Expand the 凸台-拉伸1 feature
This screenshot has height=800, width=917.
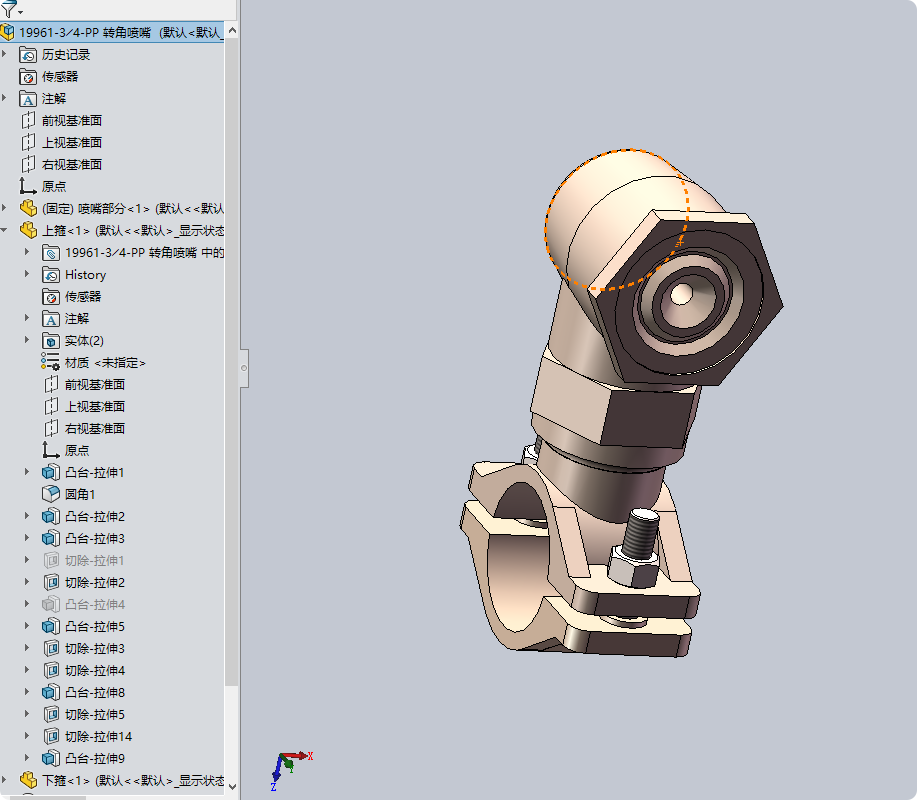[x=27, y=472]
